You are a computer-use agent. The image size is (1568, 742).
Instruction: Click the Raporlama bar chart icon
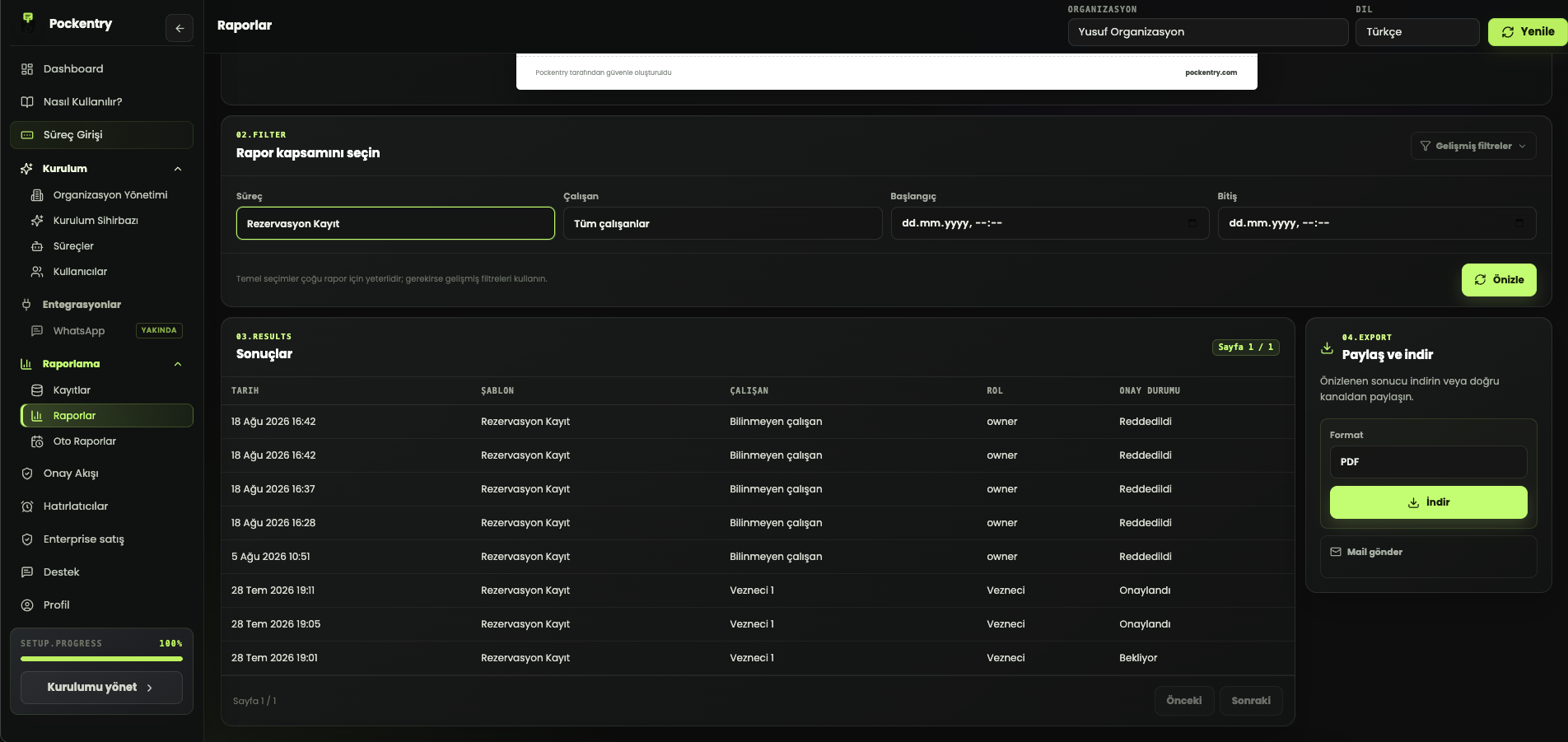pos(26,364)
